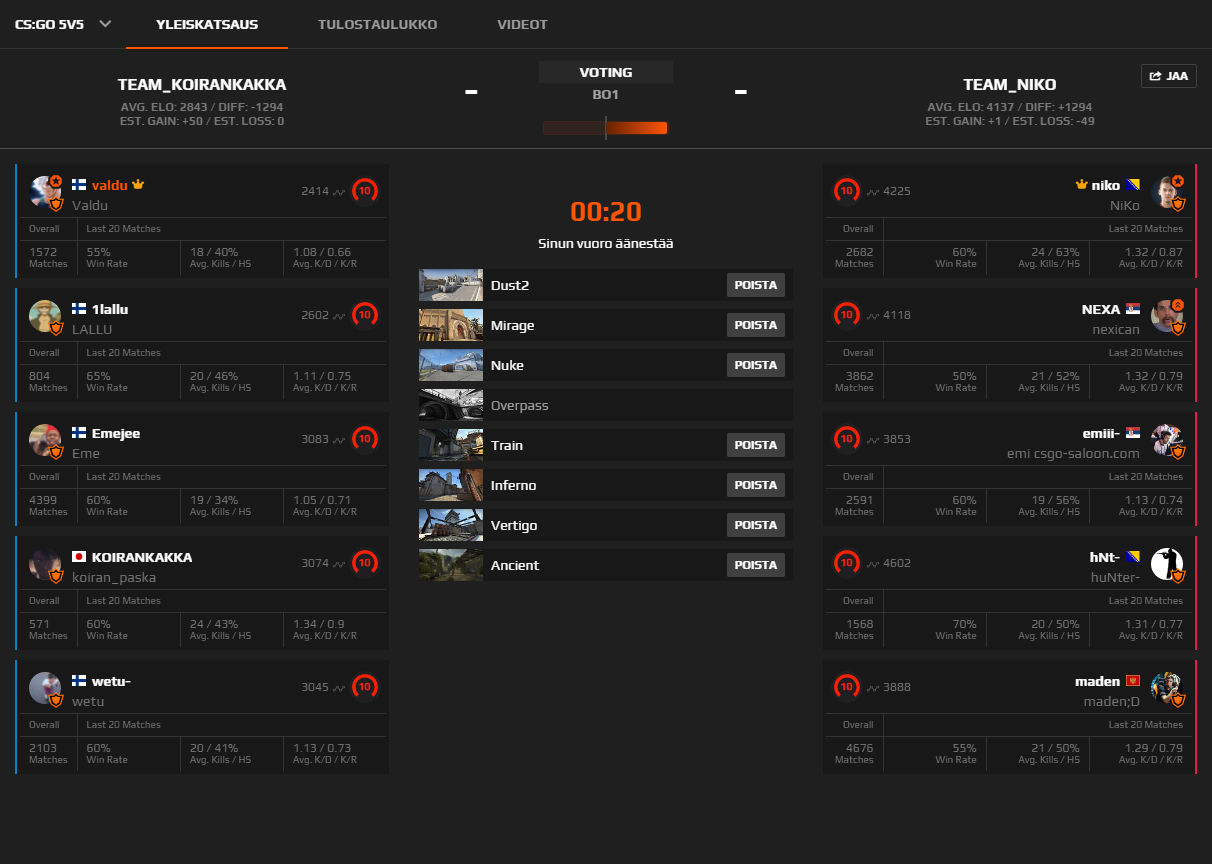The width and height of the screenshot is (1212, 864).
Task: Open maden's profile via the nickname
Action: 1097,681
